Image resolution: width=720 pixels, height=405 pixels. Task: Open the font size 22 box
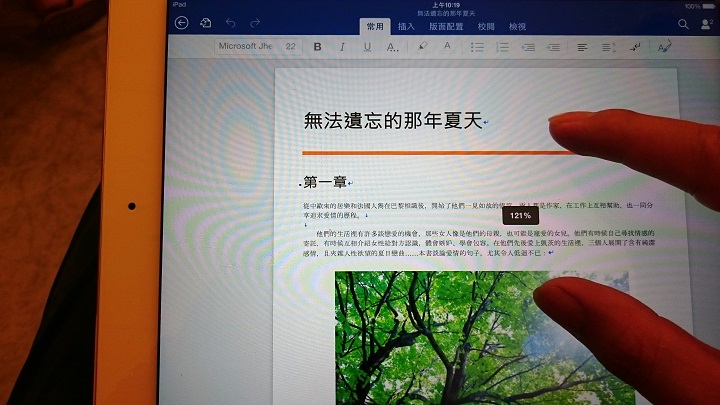(291, 46)
